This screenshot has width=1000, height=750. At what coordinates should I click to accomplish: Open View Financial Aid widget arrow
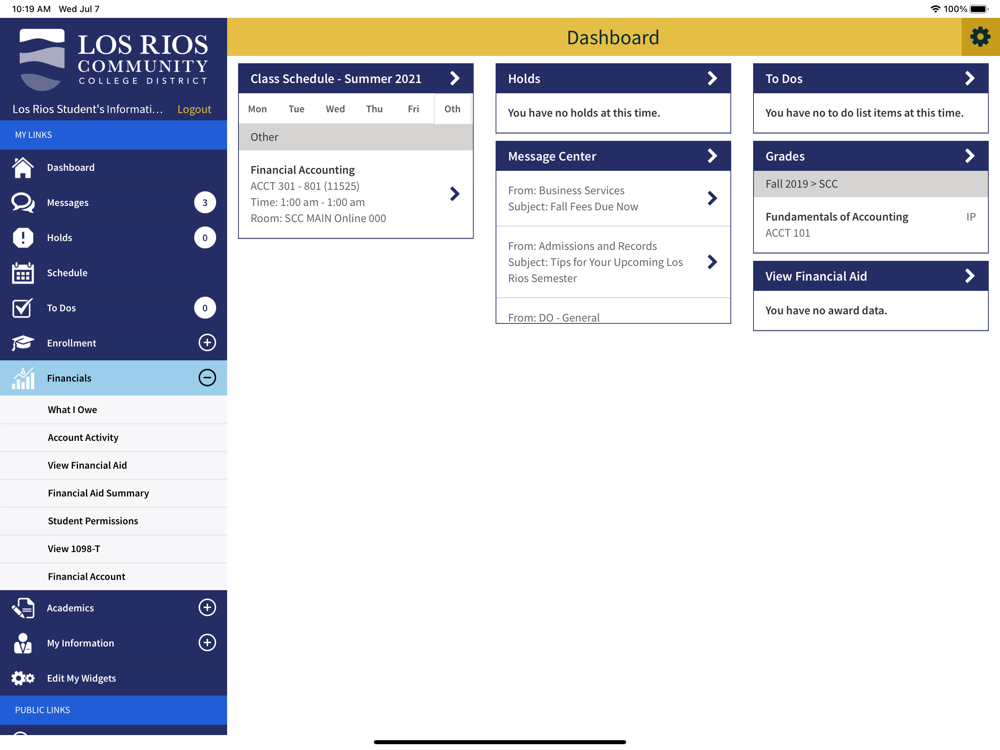tap(970, 276)
